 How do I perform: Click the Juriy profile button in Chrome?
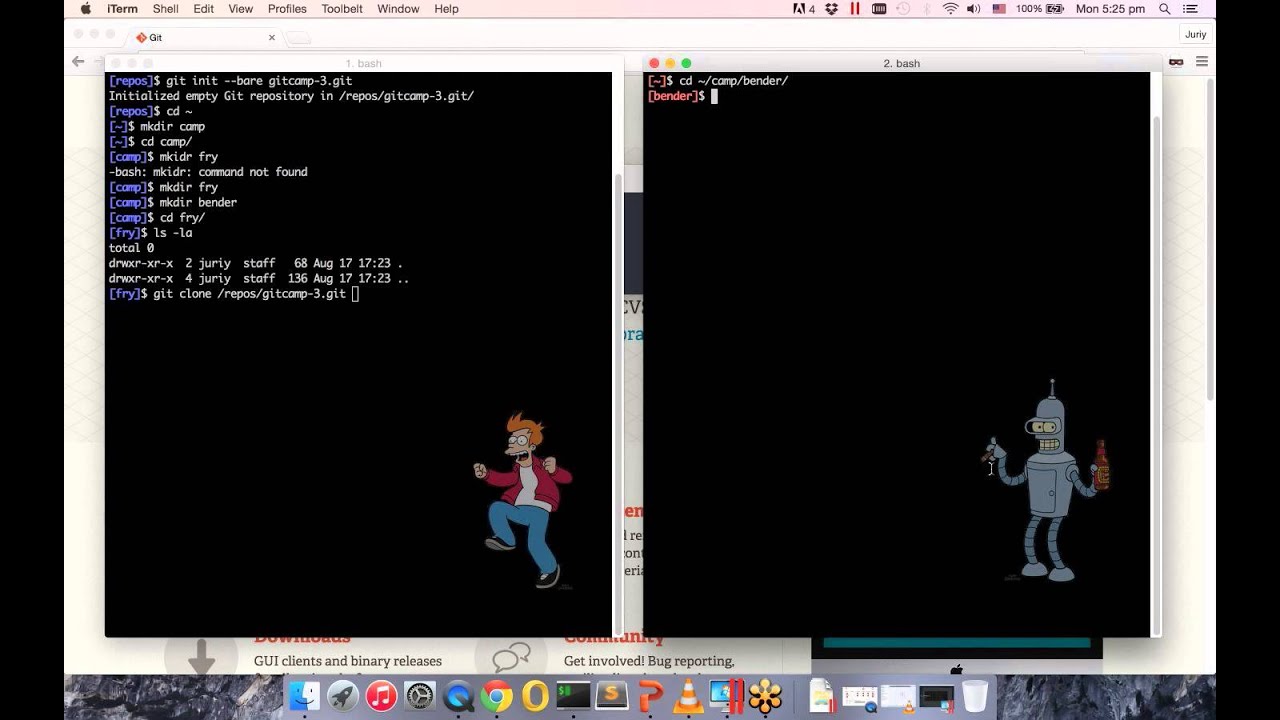point(1196,34)
